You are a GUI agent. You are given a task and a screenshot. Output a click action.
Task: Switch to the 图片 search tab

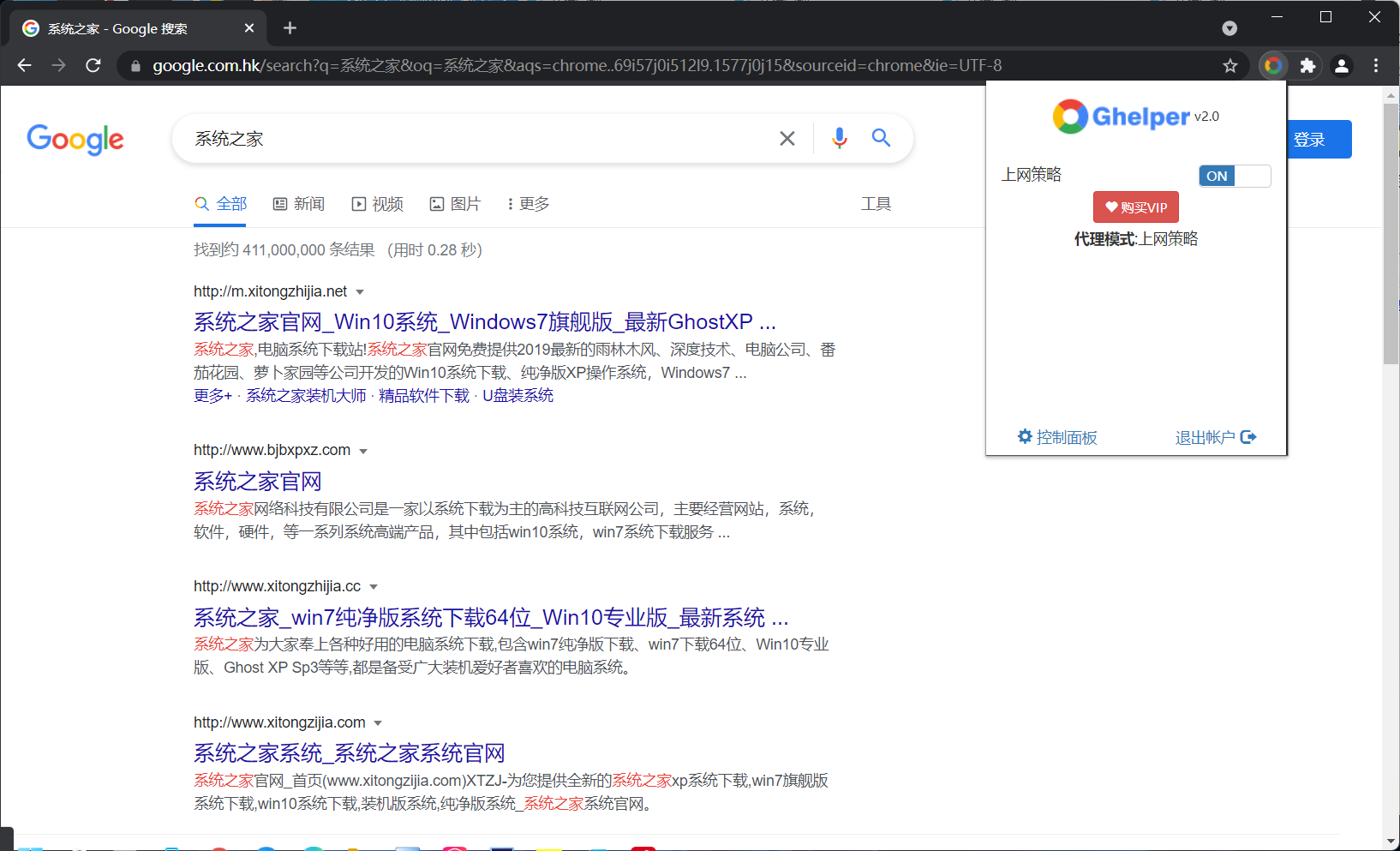coord(455,204)
